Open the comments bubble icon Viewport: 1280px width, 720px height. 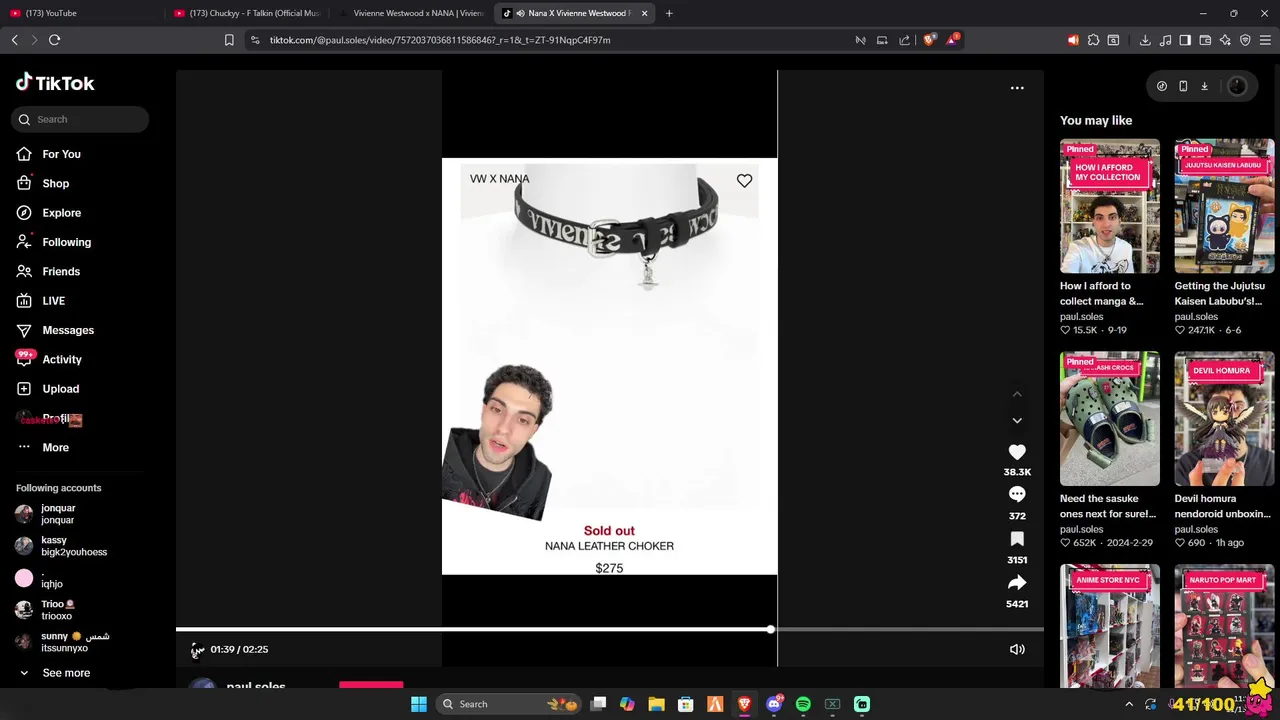[x=1017, y=494]
